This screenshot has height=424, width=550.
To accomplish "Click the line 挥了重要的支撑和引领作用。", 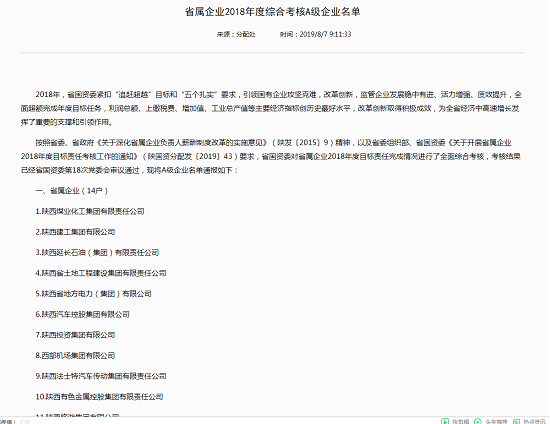I will 67,122.
